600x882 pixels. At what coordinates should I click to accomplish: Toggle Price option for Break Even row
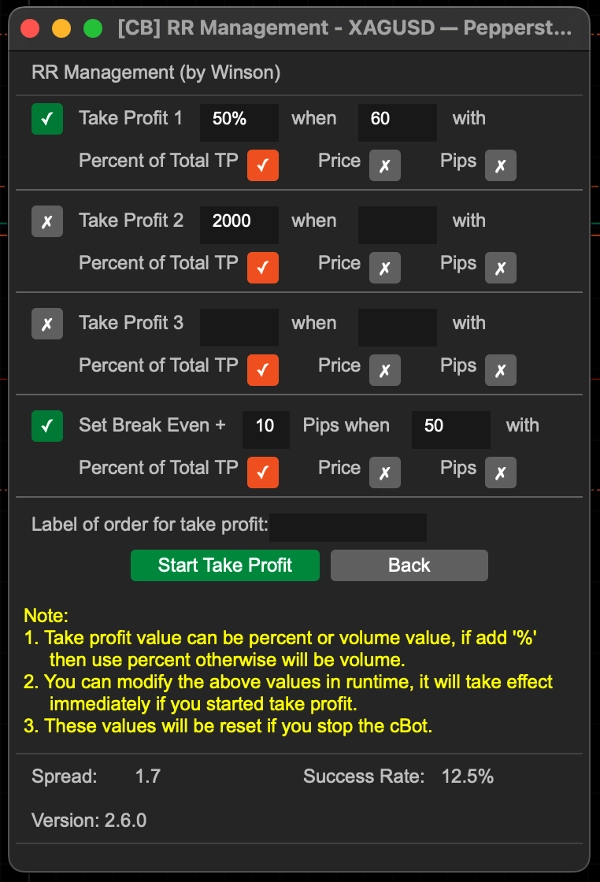pos(385,471)
